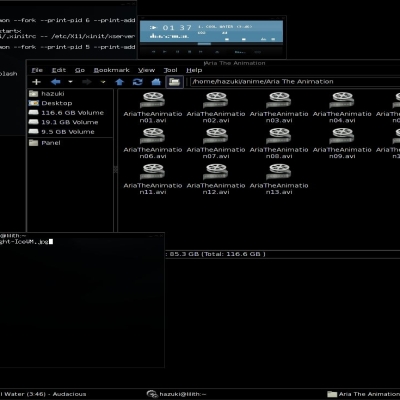
Task: Click the location path field
Action: pyautogui.click(x=295, y=82)
